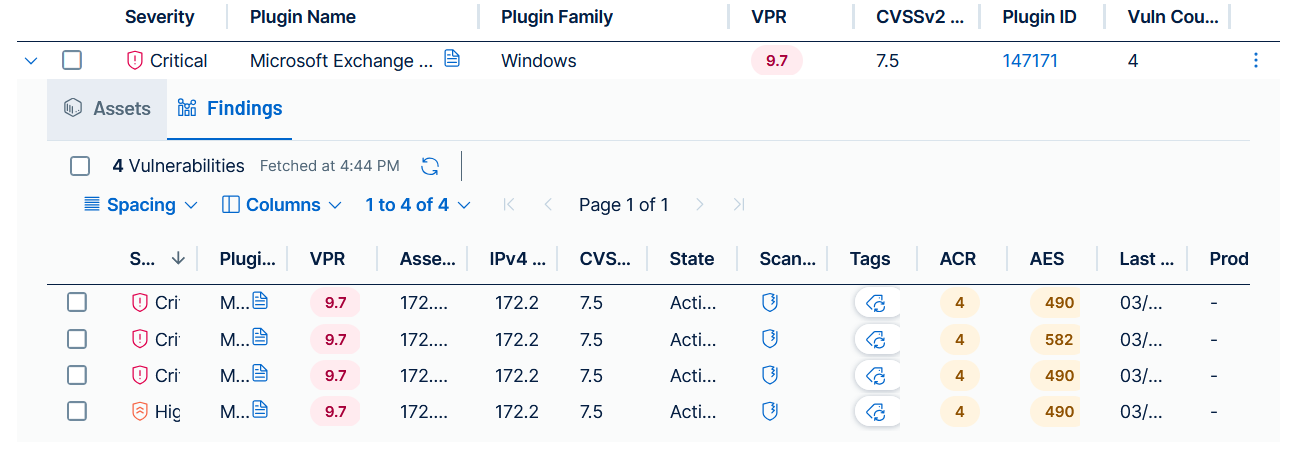1289x451 pixels.
Task: Switch to the Assets tab
Action: (x=107, y=109)
